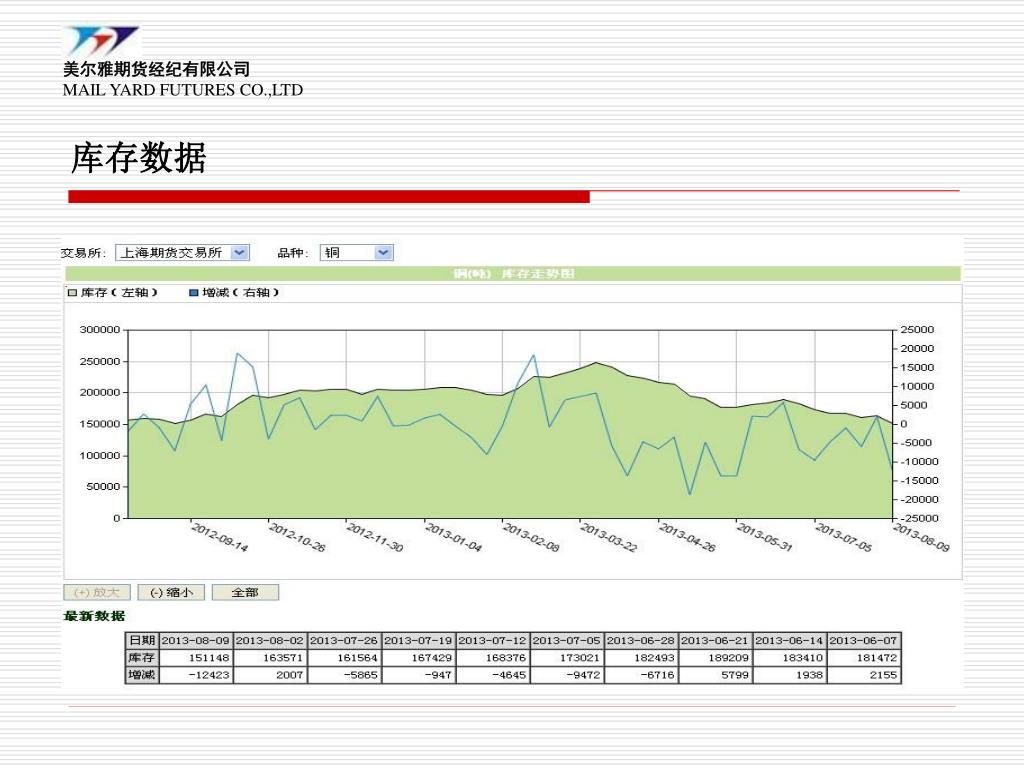Open the 上海期货交易所 exchange dropdown
The height and width of the screenshot is (768, 1024).
(x=182, y=253)
